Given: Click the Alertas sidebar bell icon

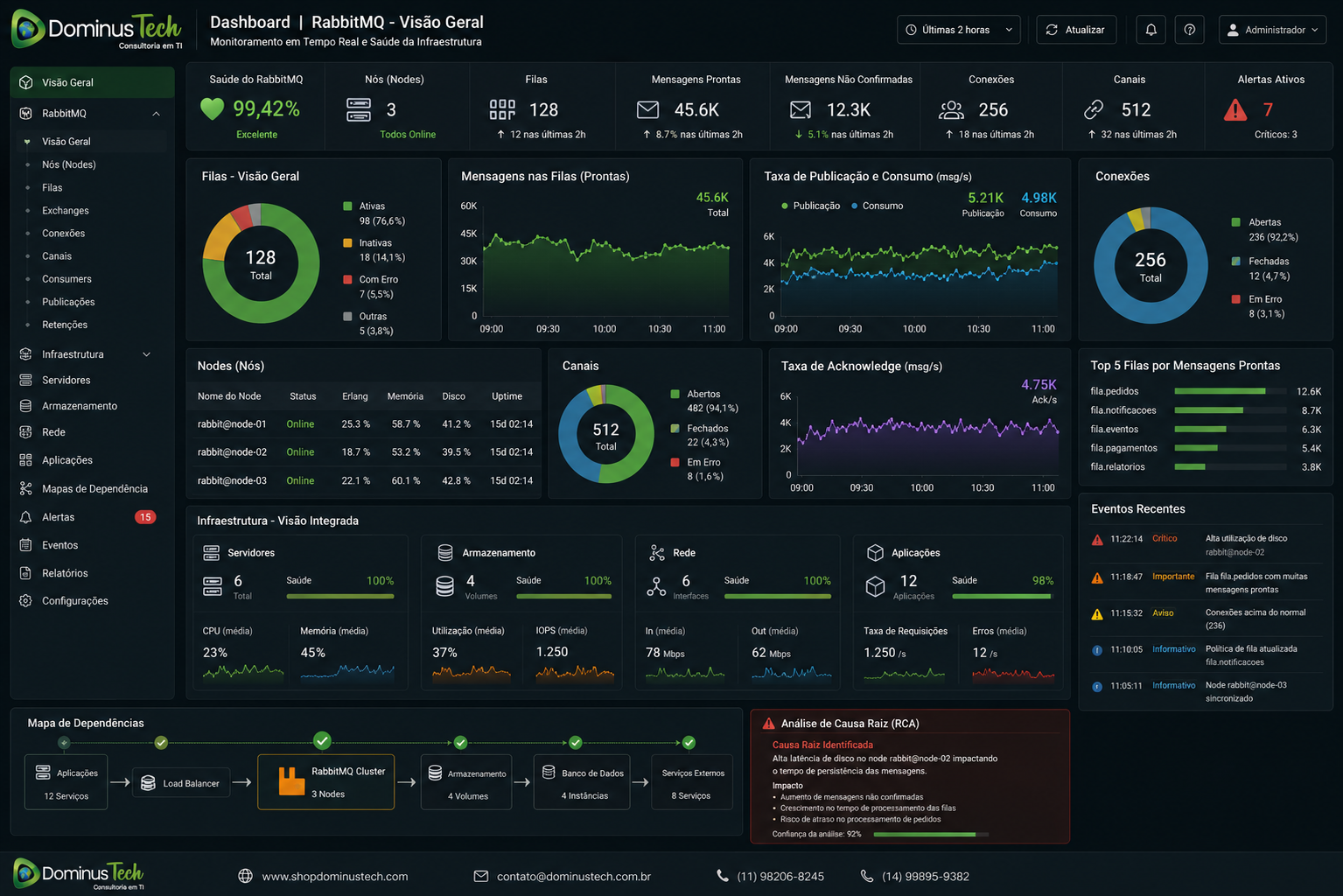Looking at the screenshot, I should [x=26, y=517].
